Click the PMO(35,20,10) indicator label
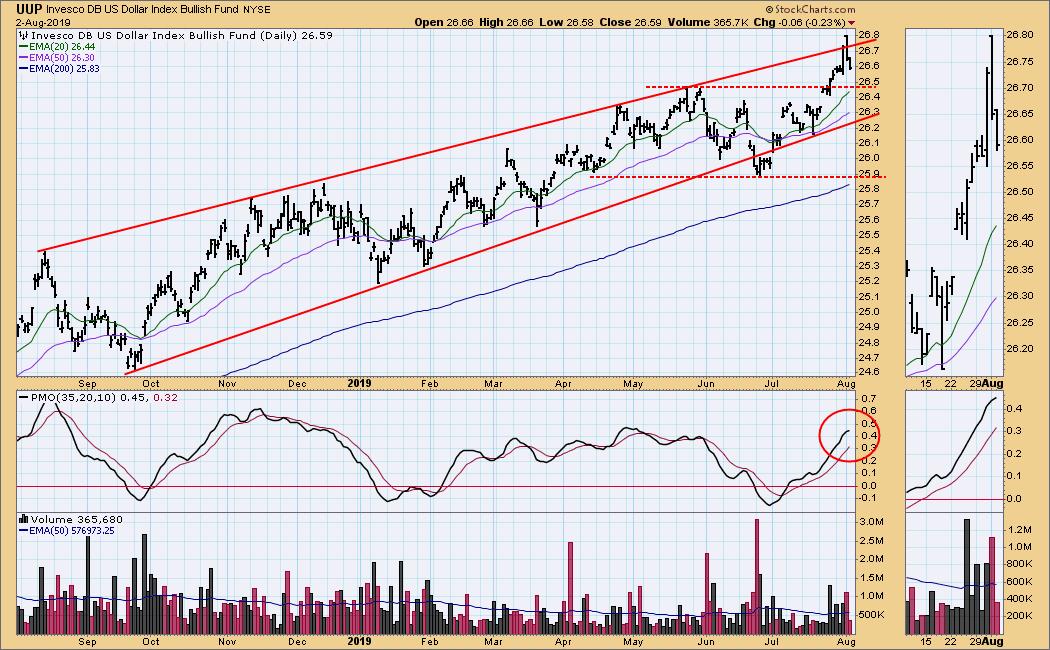 click(74, 398)
